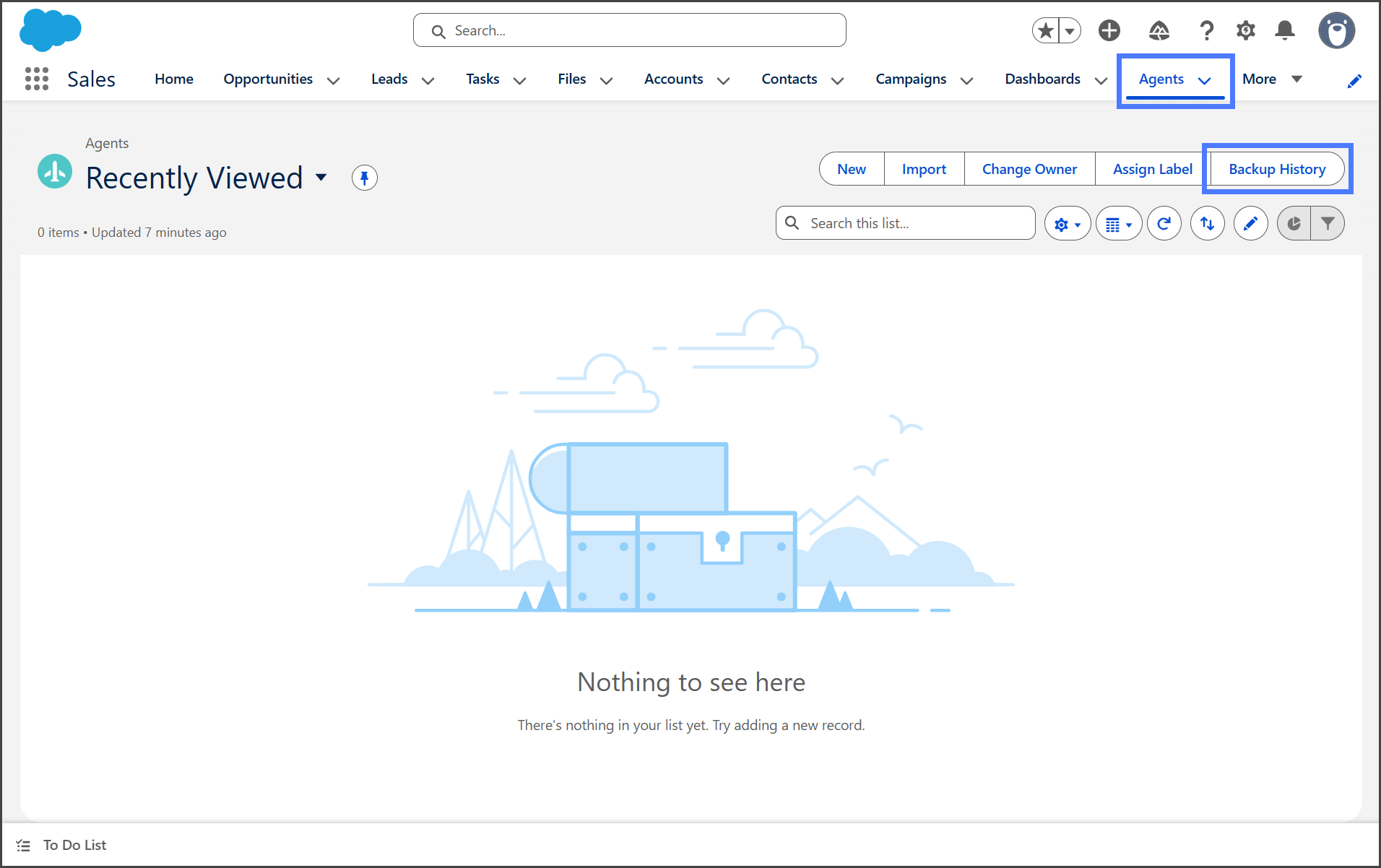Click the New button
Viewport: 1381px width, 868px height.
click(x=852, y=169)
